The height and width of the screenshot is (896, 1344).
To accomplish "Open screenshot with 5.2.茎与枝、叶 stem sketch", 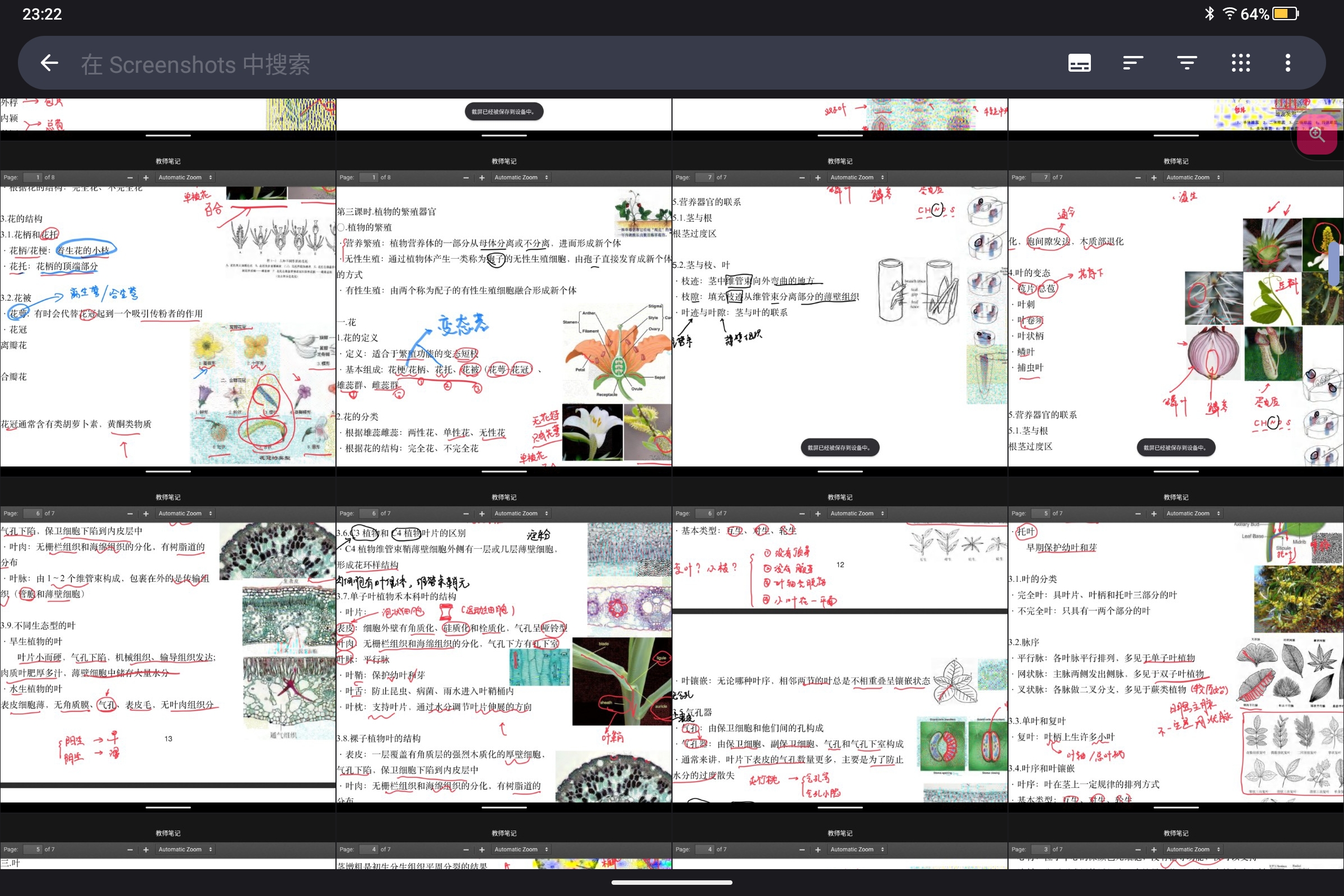I will (x=840, y=309).
